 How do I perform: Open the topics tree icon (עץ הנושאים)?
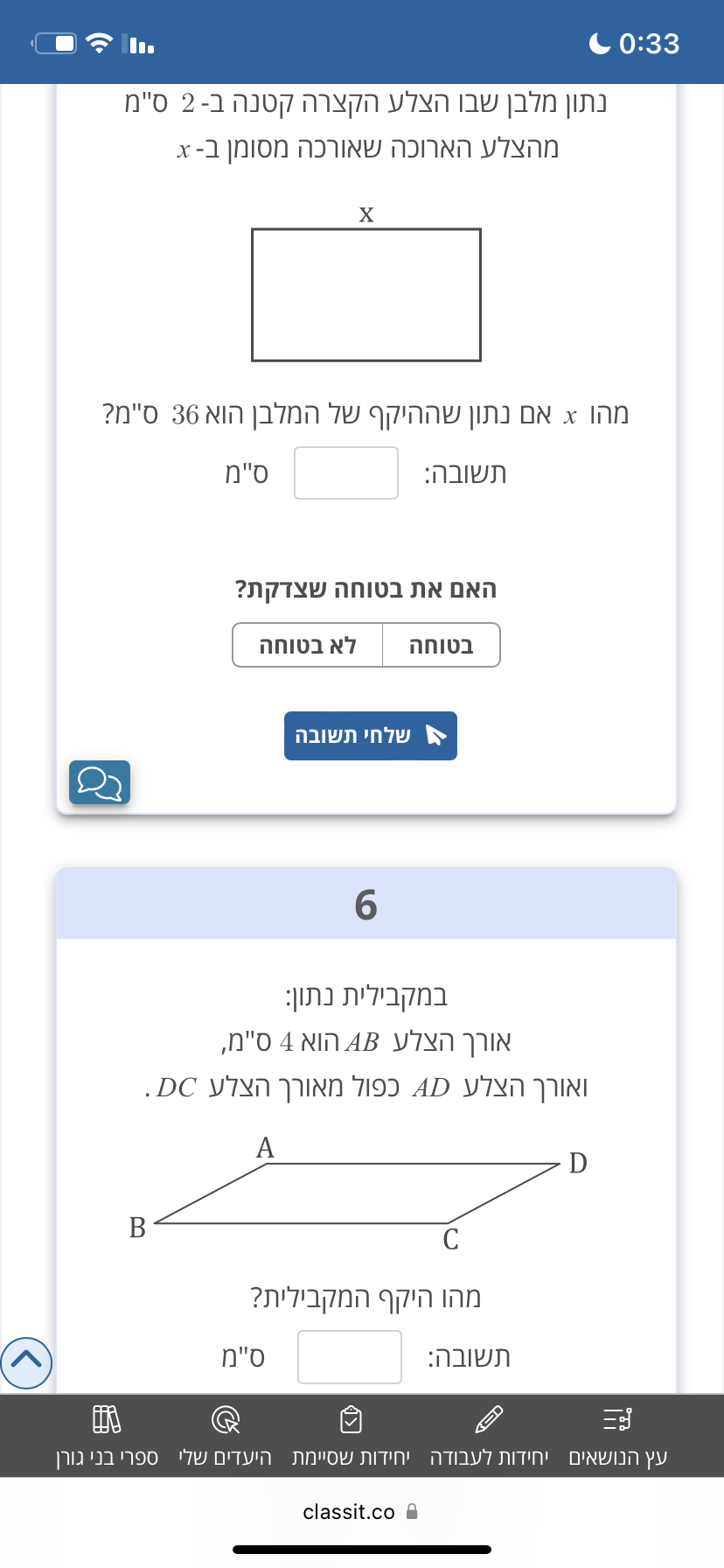point(617,1419)
